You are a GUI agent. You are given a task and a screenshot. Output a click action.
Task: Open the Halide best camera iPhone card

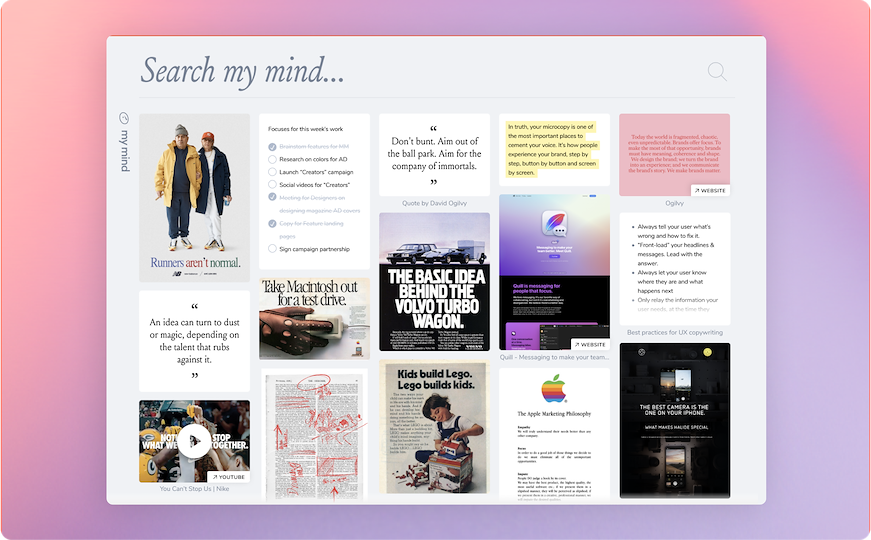pos(675,421)
